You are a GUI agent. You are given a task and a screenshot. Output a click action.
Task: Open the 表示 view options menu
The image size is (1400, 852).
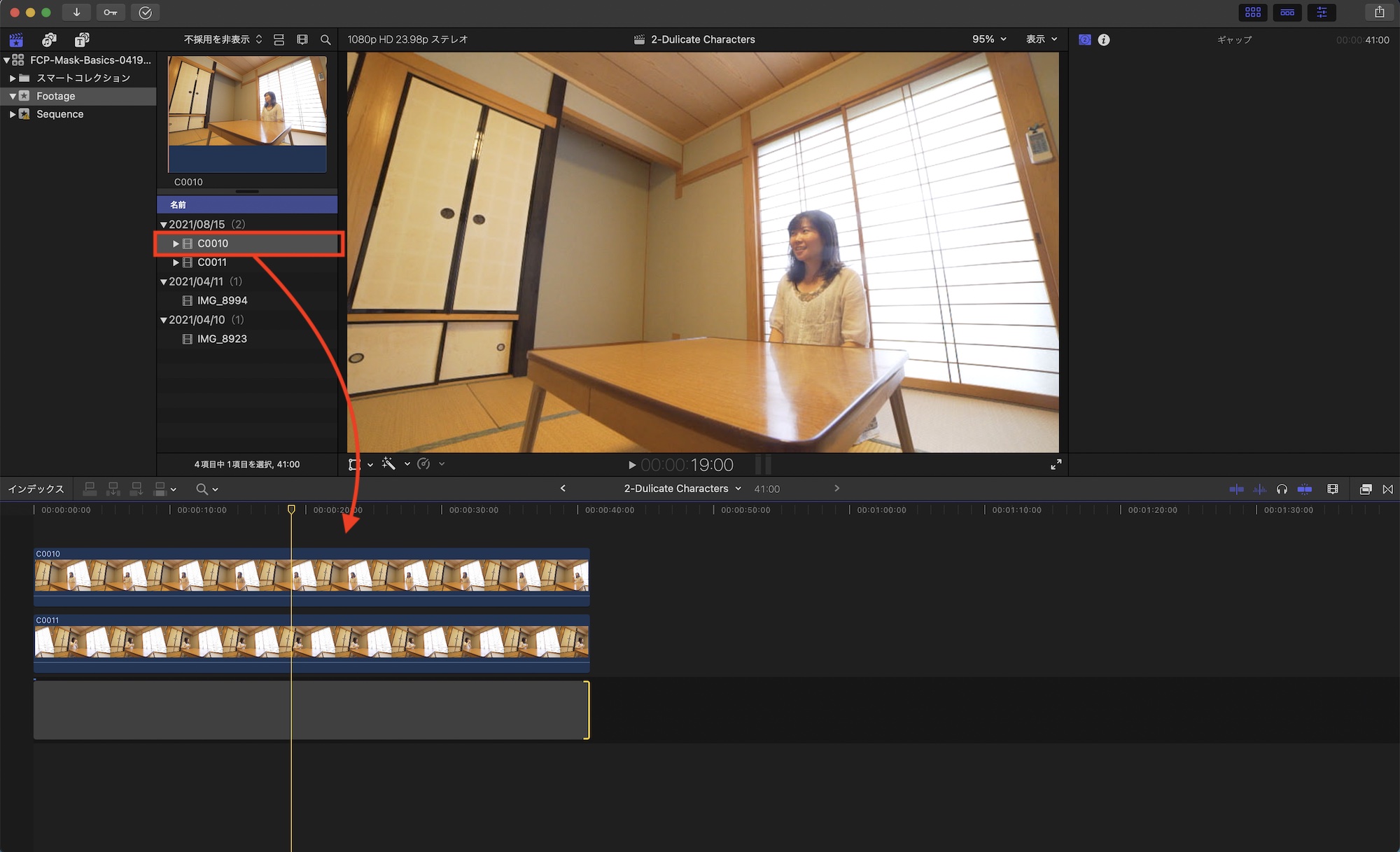tap(1042, 39)
